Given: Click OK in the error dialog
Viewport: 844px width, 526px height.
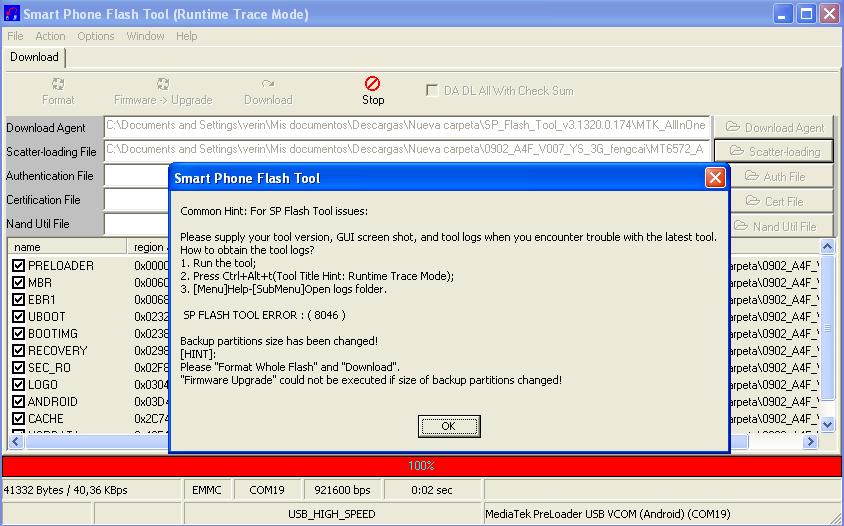Looking at the screenshot, I should (x=449, y=426).
